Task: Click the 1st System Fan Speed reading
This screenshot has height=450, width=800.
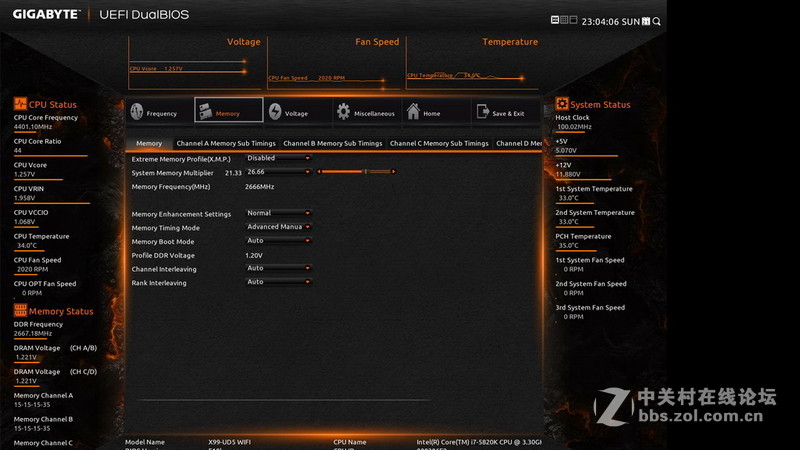Action: click(573, 269)
